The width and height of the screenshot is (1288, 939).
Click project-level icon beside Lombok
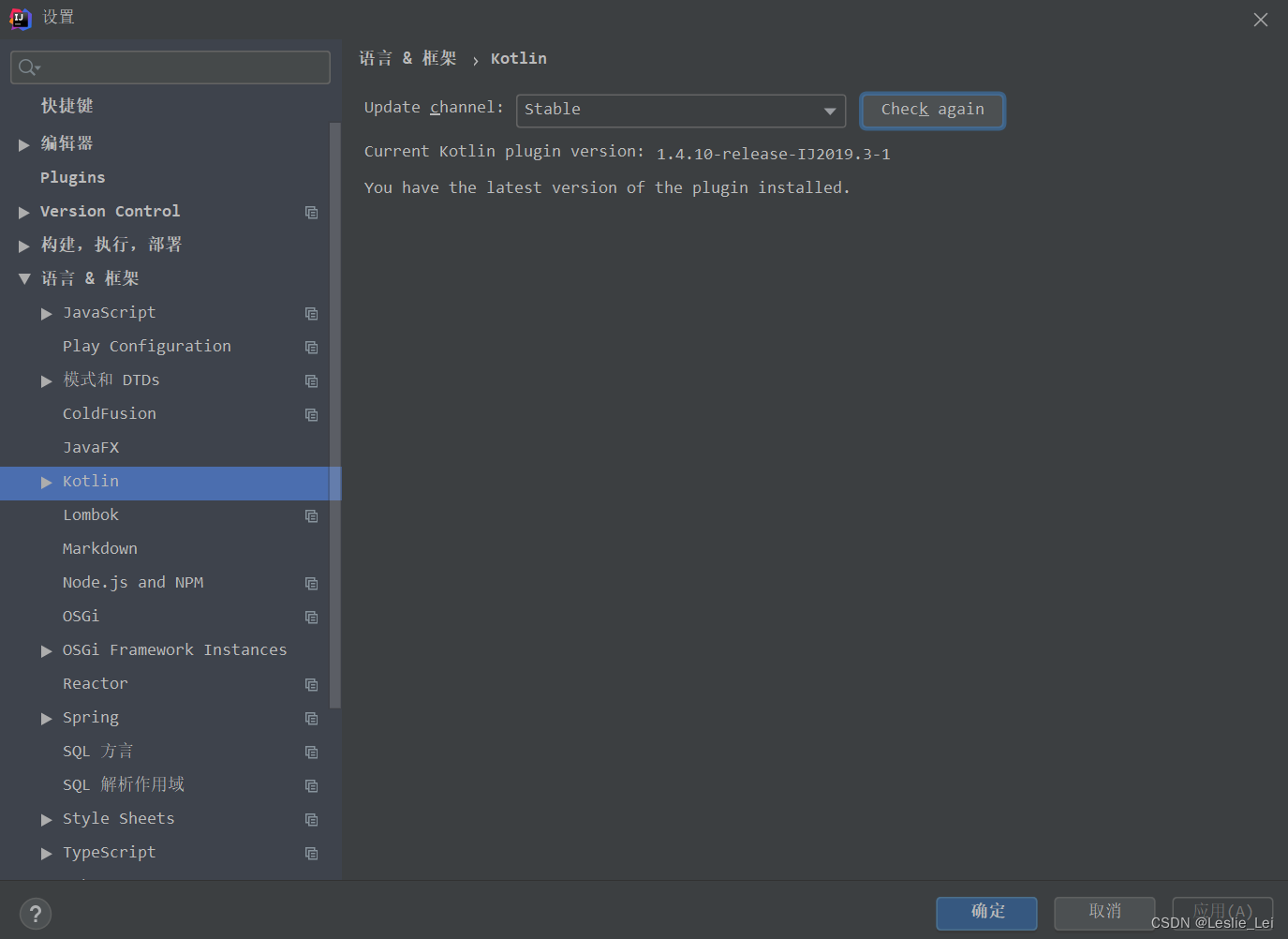coord(312,516)
